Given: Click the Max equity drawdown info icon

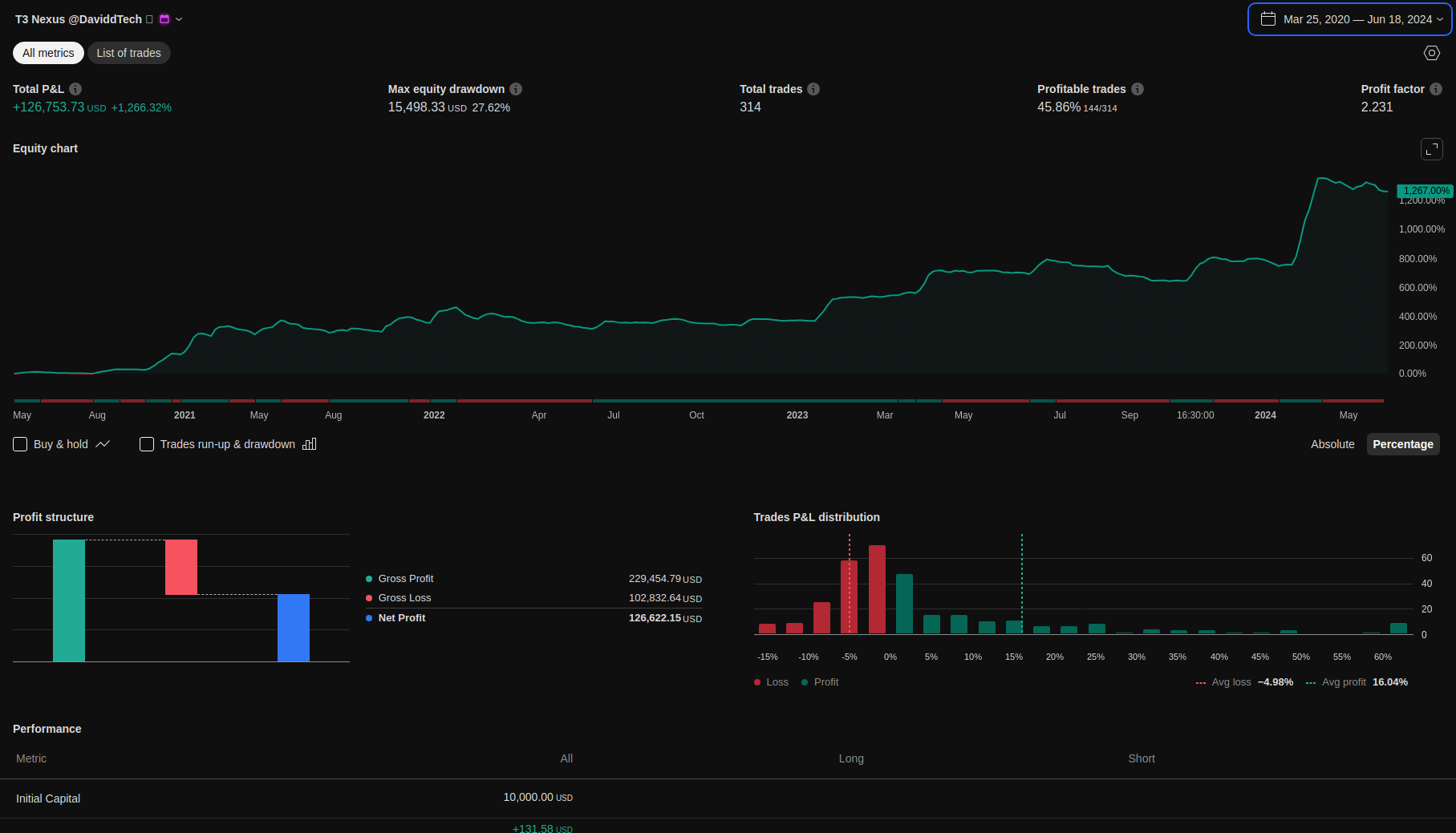Looking at the screenshot, I should [516, 89].
